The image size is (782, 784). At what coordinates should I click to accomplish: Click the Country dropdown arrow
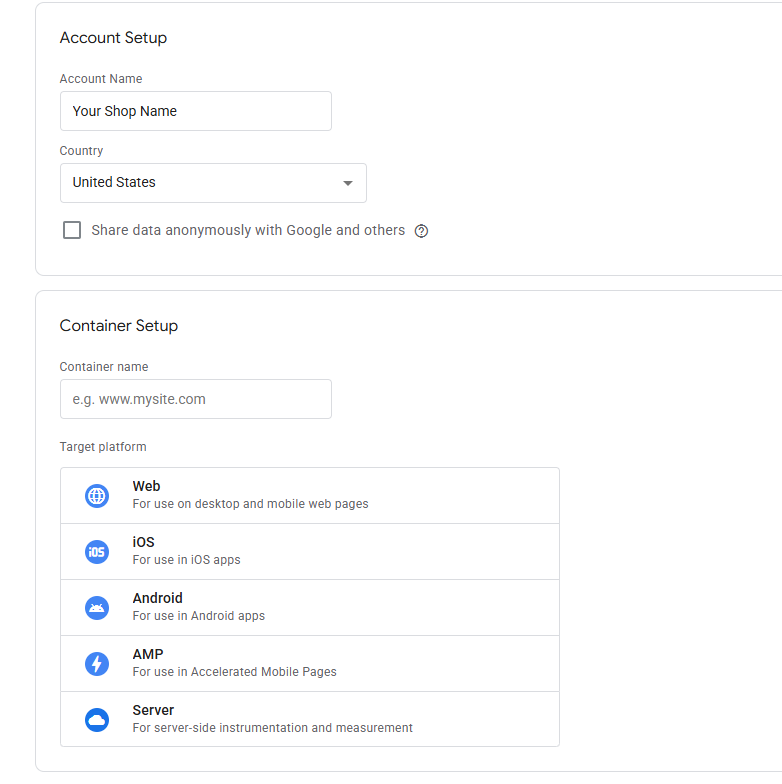(x=348, y=183)
